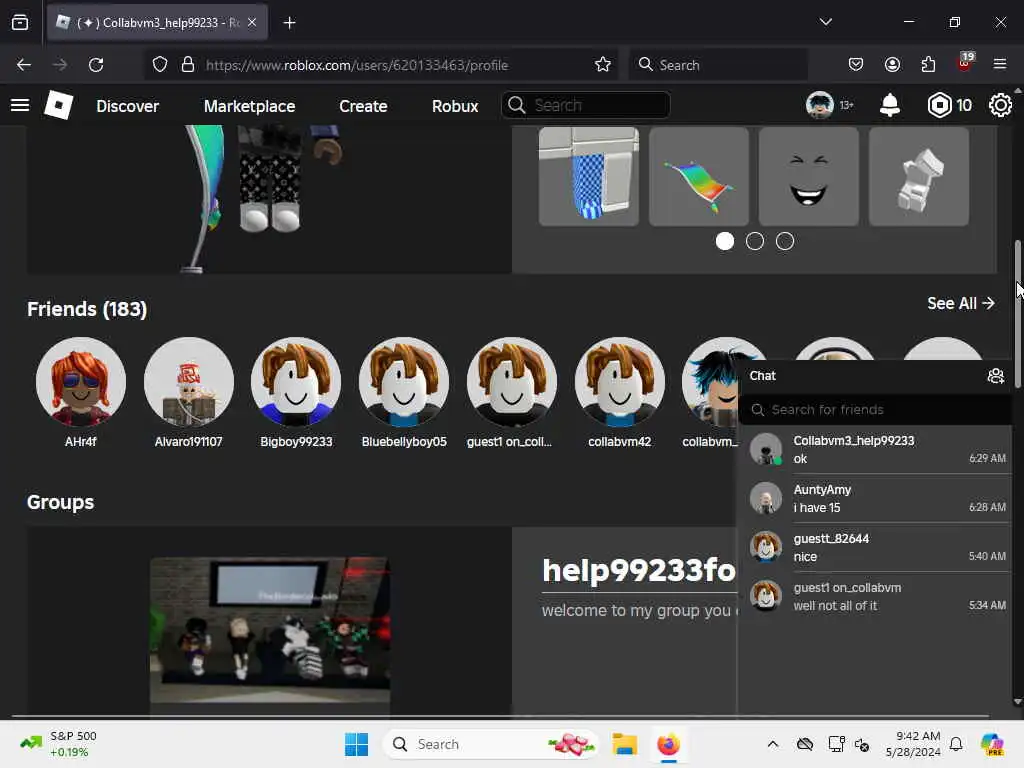This screenshot has height=768, width=1024.
Task: Expand the list all tabs dropdown arrow
Action: click(x=825, y=22)
